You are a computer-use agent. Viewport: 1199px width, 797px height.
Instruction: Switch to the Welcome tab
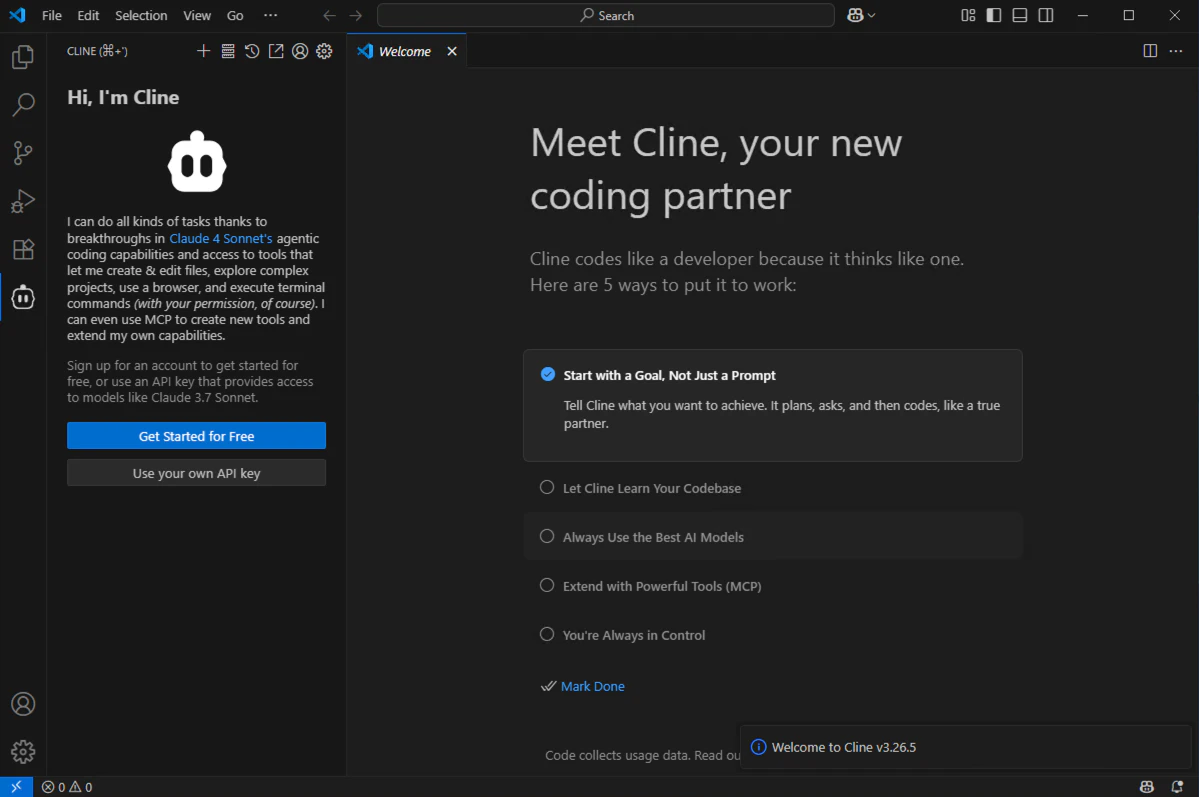click(x=405, y=51)
